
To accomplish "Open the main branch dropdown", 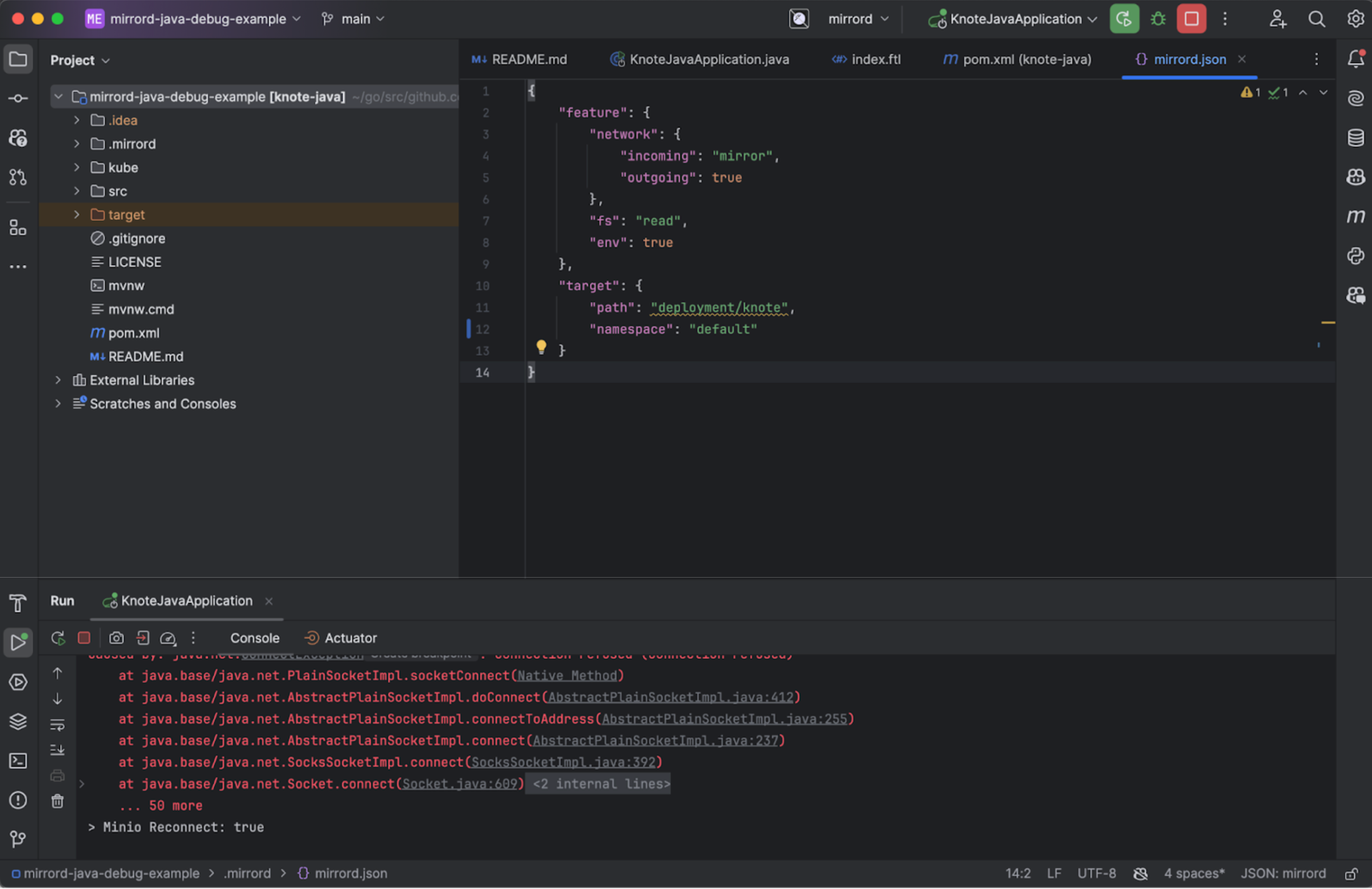I will tap(354, 19).
